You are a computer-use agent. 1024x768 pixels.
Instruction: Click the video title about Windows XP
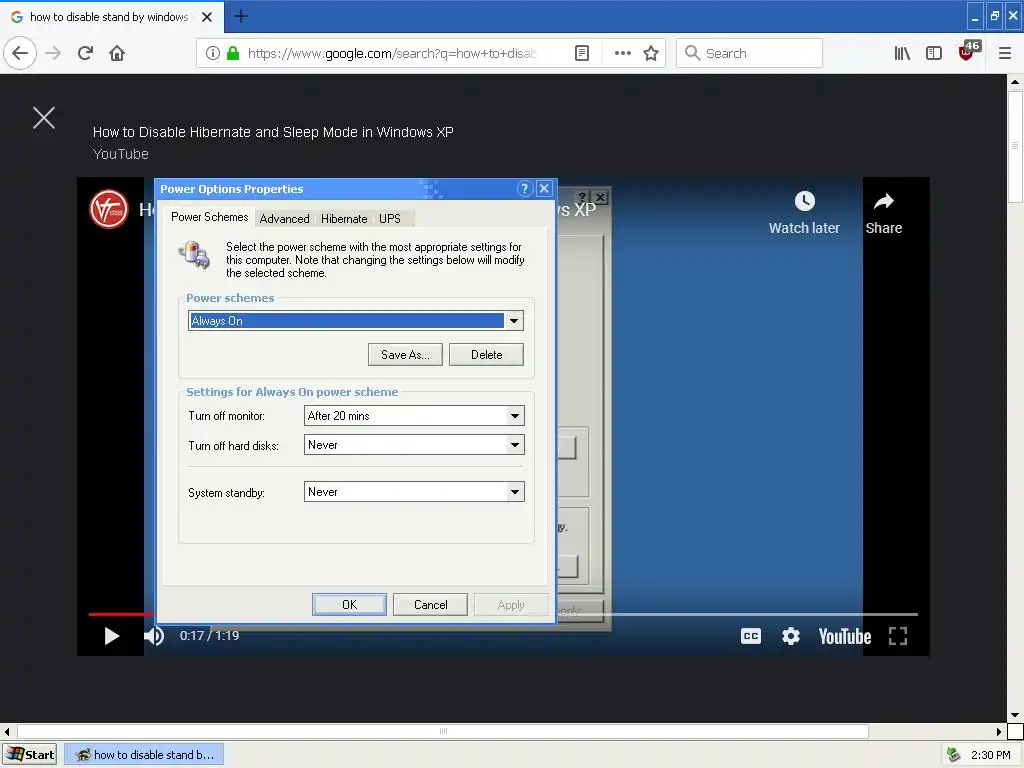(x=273, y=132)
